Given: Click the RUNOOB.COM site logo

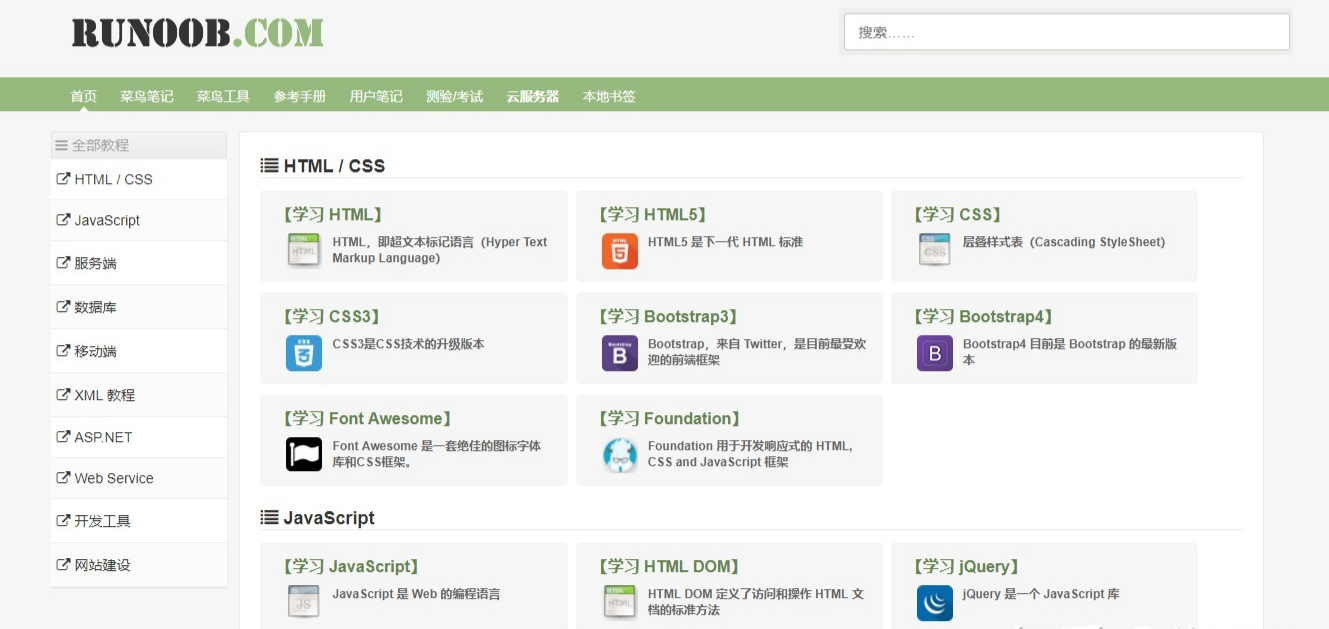Looking at the screenshot, I should (197, 33).
